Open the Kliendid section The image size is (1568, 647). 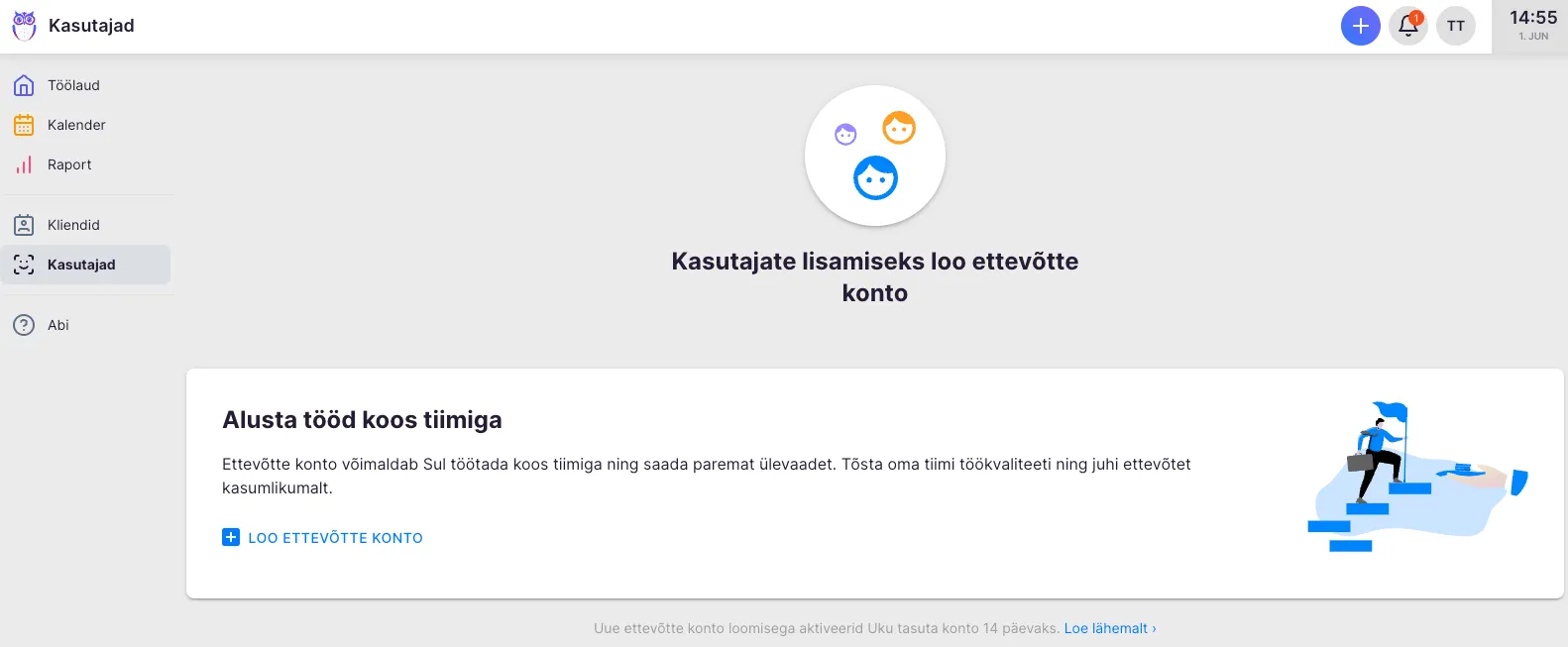coord(73,225)
